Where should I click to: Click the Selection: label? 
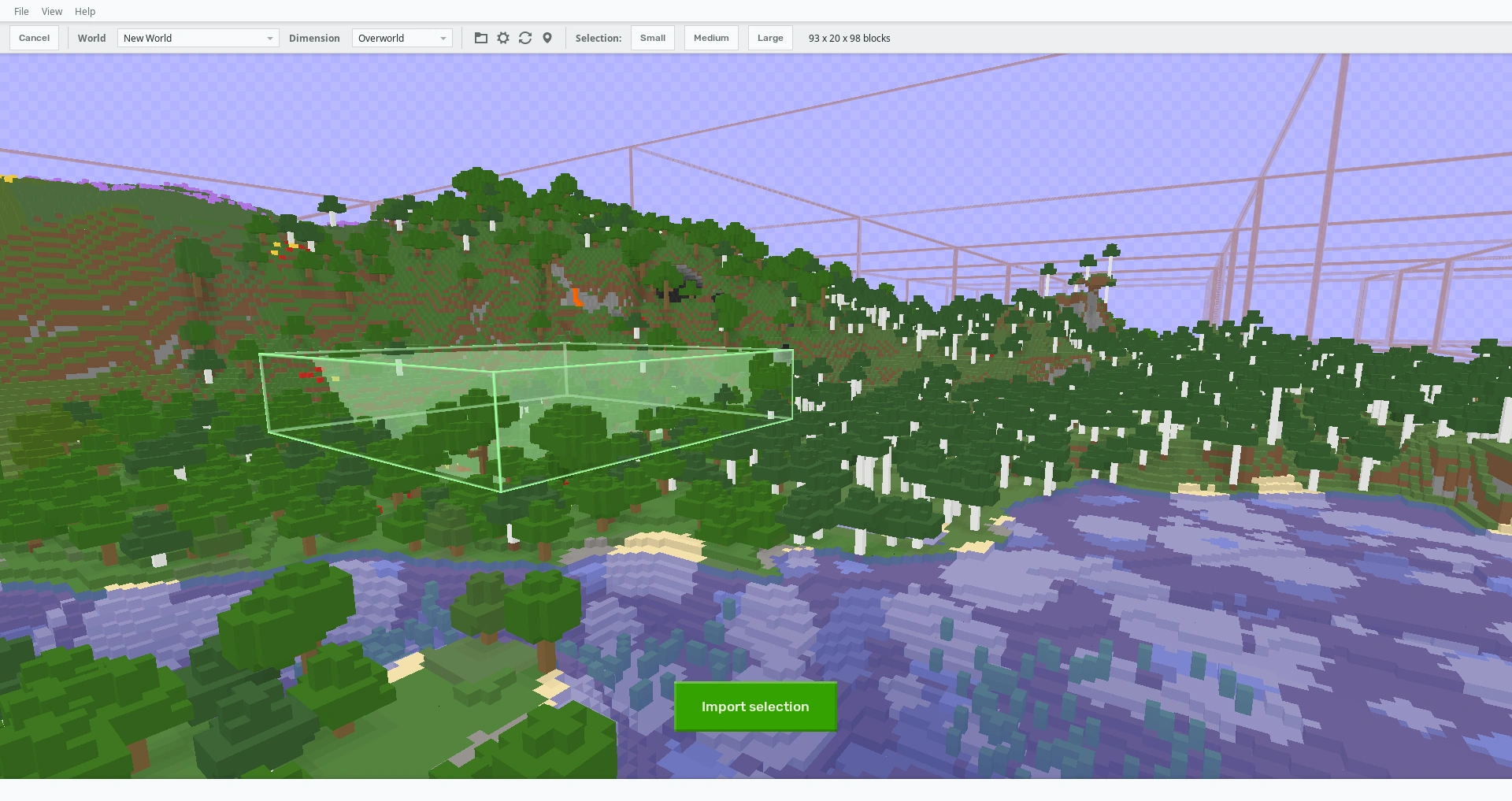click(x=598, y=38)
